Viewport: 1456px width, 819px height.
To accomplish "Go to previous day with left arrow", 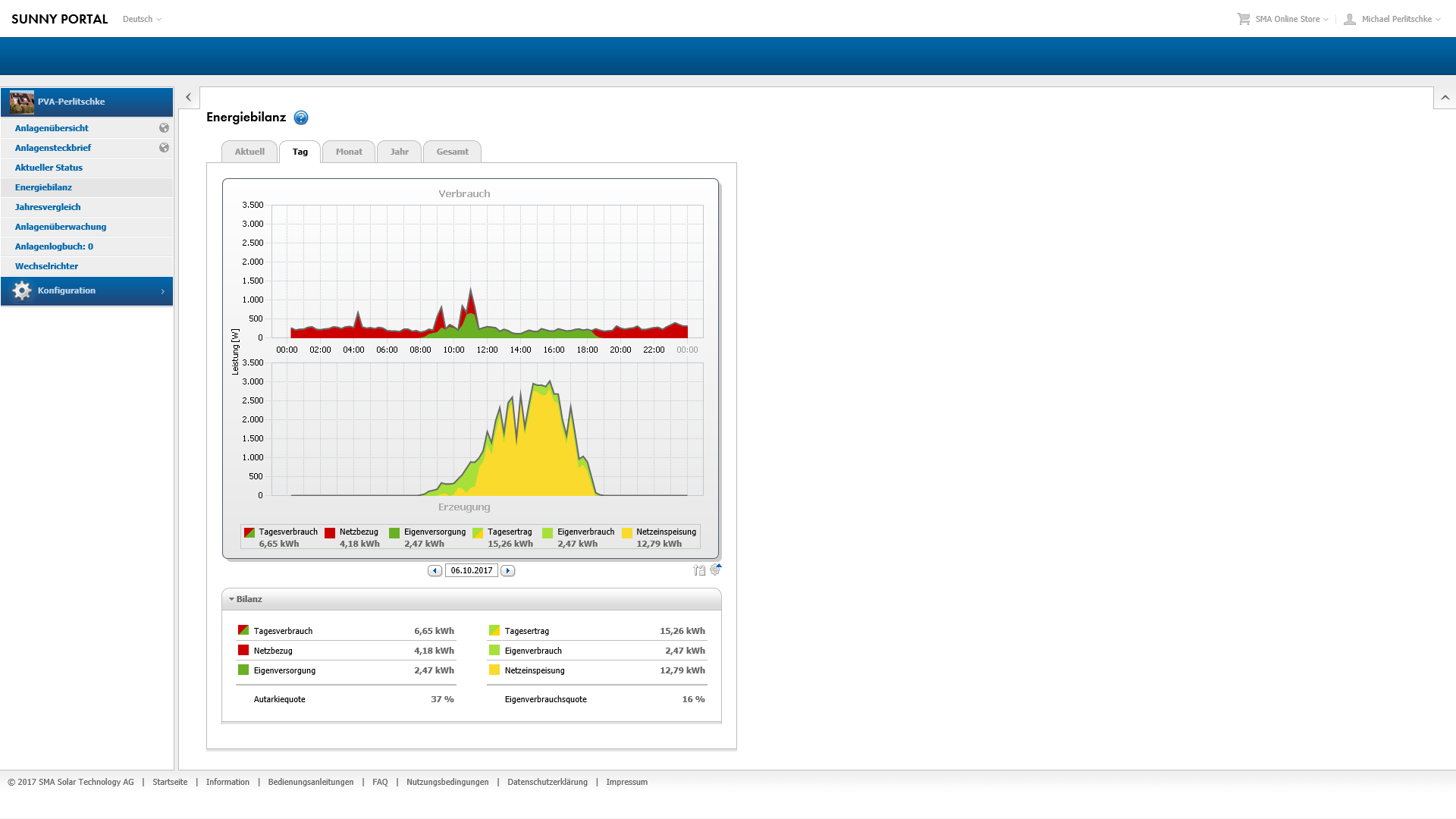I will coord(435,570).
